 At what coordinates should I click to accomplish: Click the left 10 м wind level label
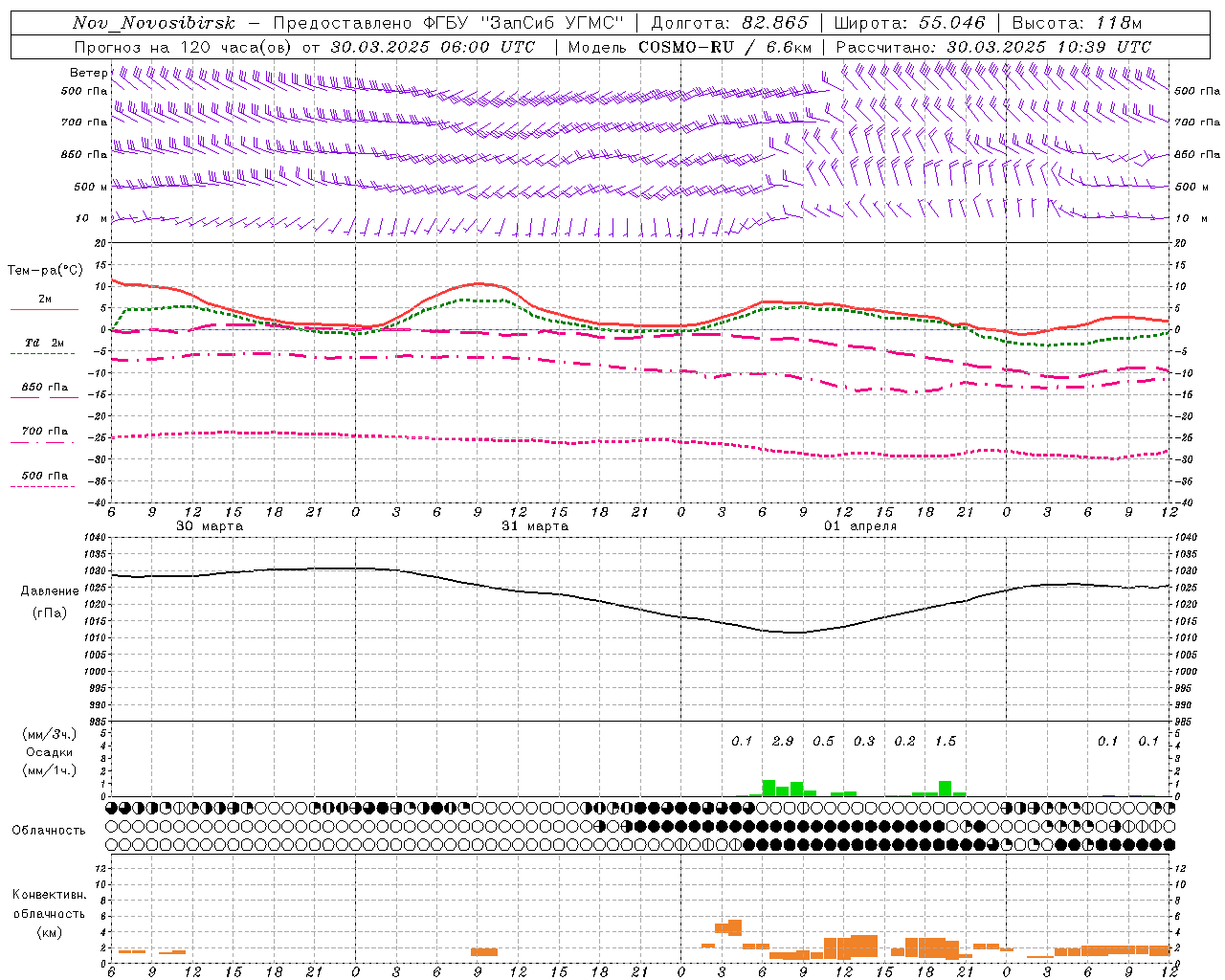point(91,218)
